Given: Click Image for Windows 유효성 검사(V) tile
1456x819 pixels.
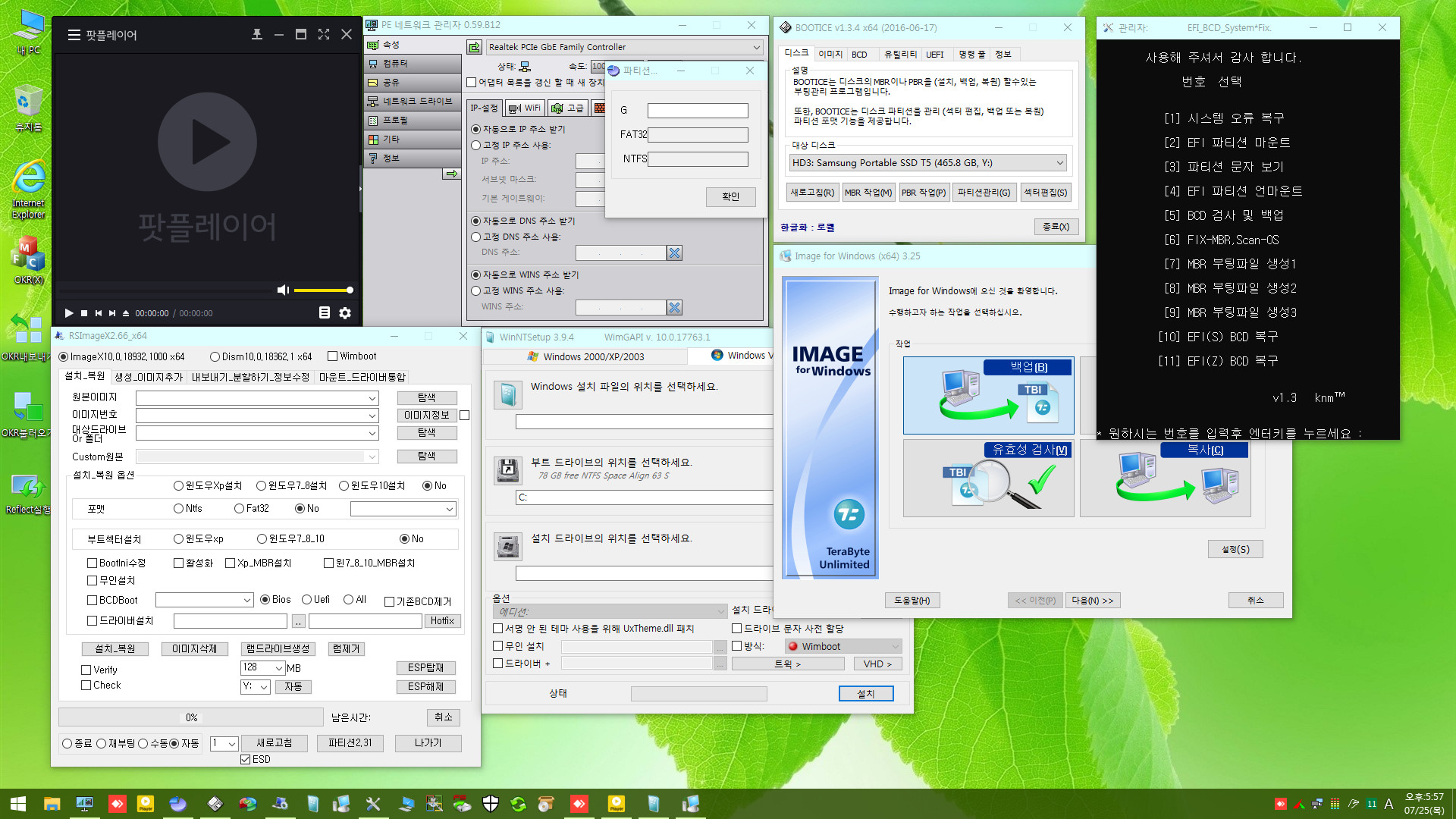Looking at the screenshot, I should [988, 479].
